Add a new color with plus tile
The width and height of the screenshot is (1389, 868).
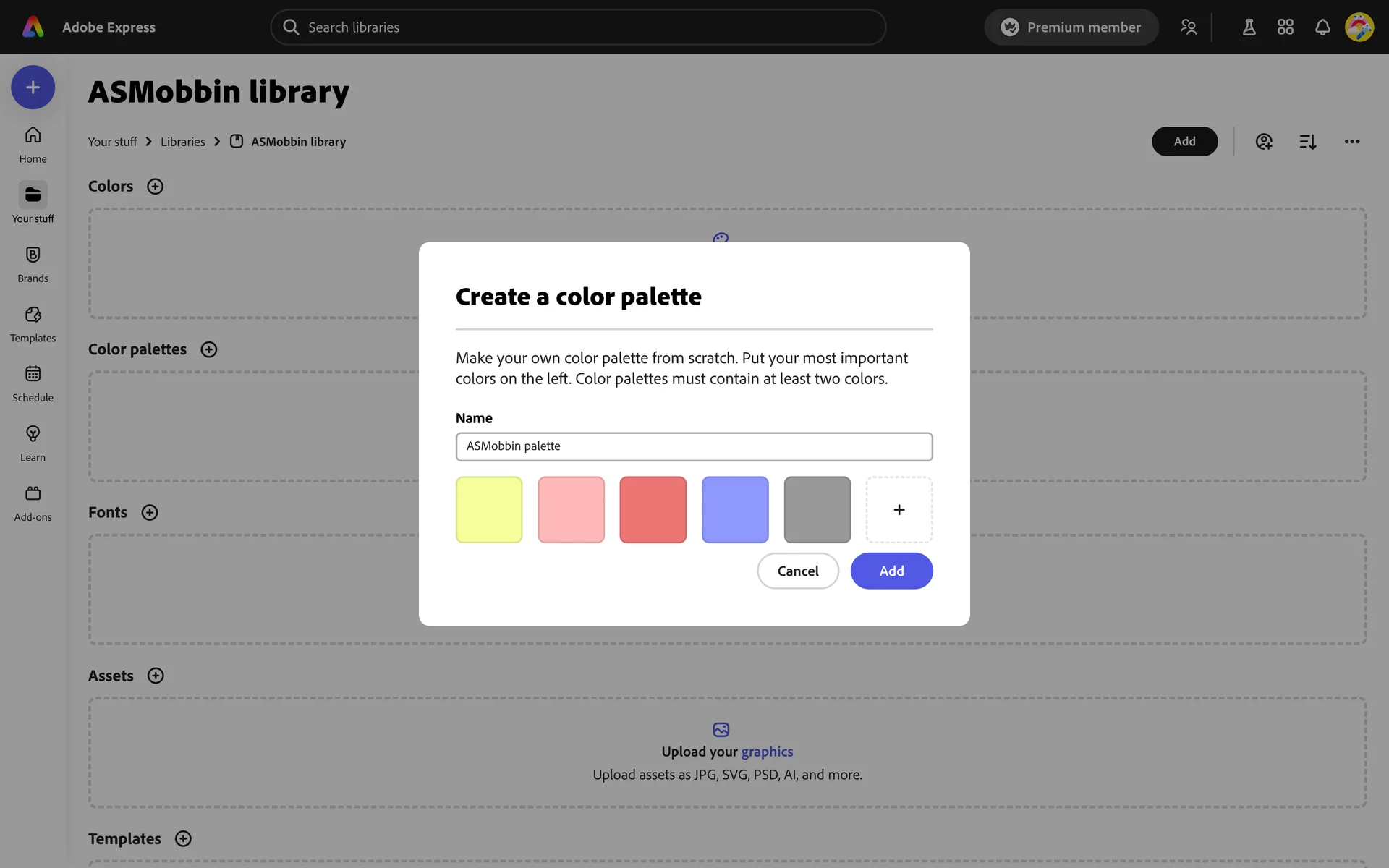[899, 510]
